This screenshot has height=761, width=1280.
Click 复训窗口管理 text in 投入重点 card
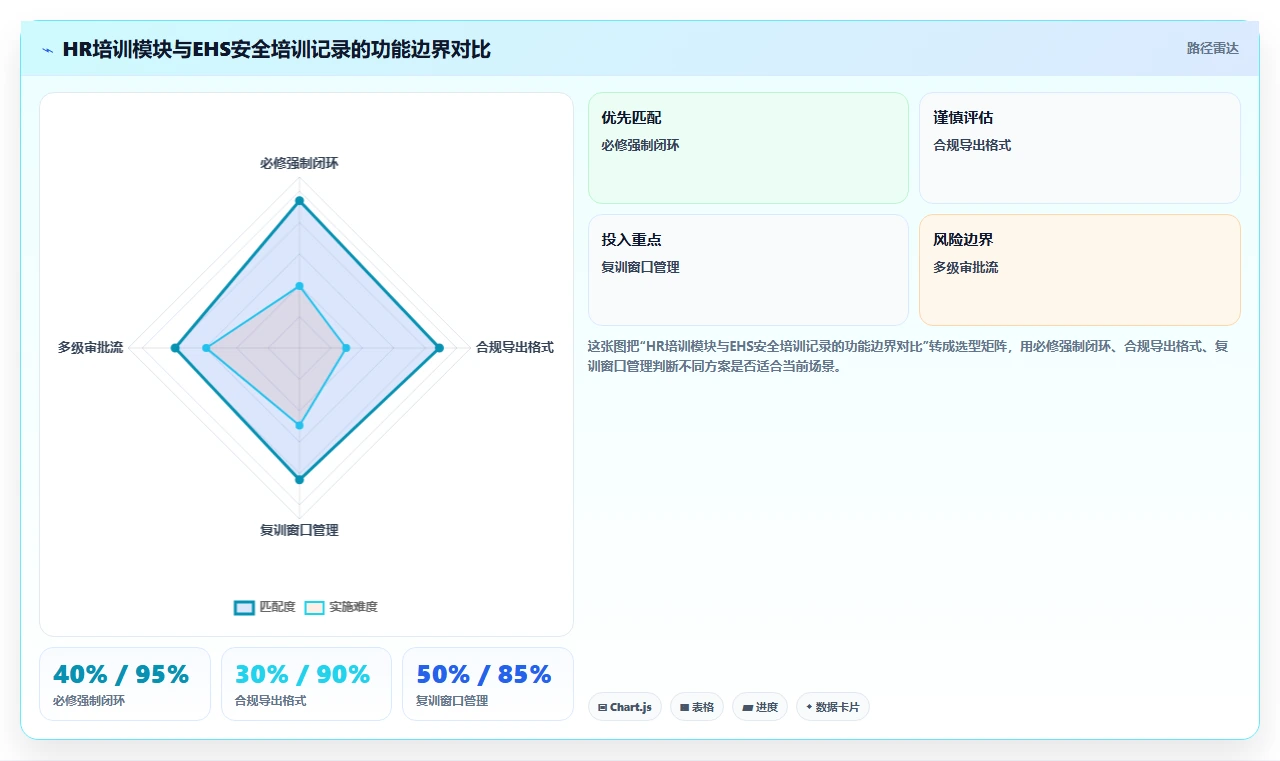[x=640, y=267]
